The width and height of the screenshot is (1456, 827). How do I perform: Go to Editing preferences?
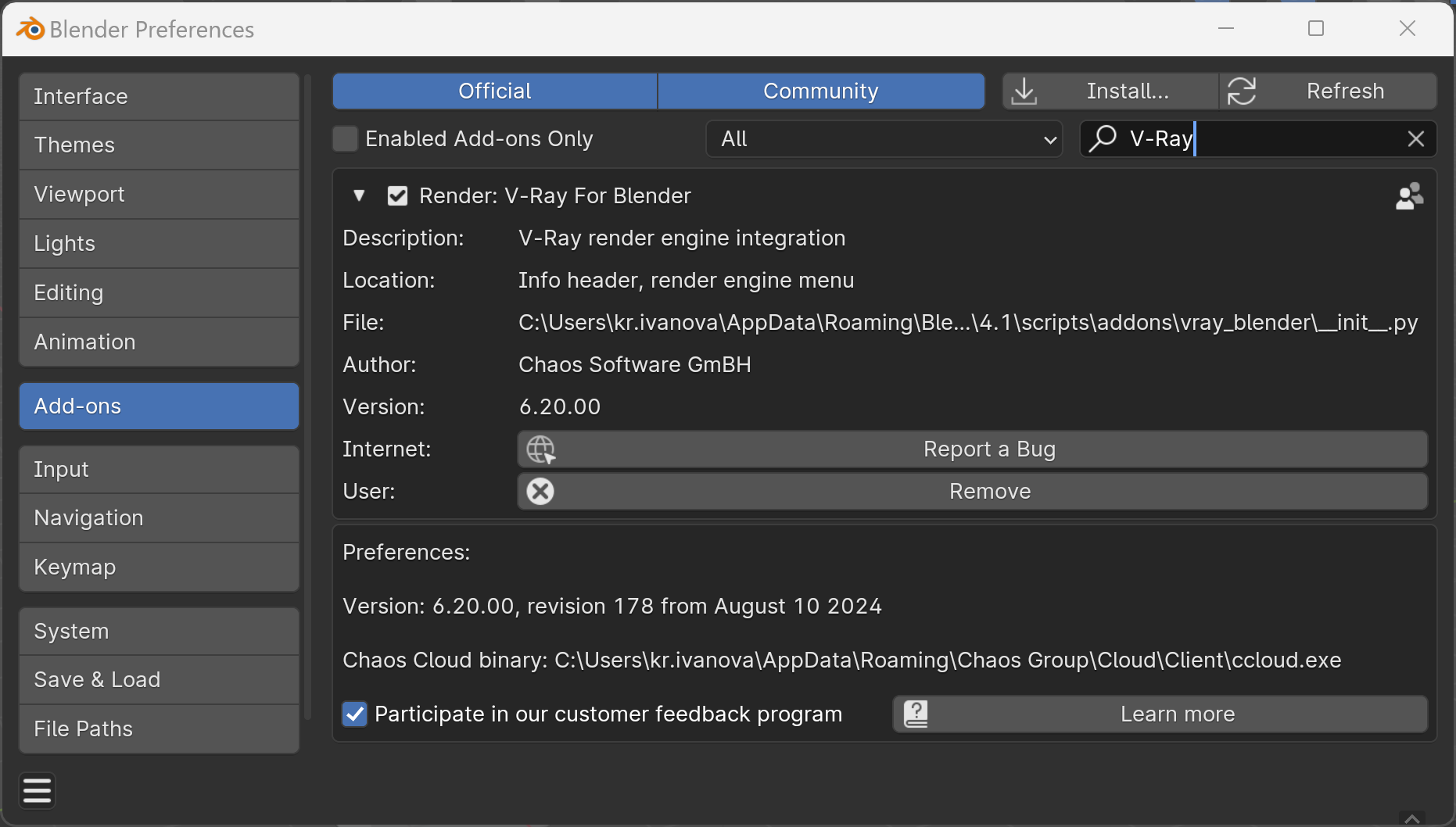[160, 293]
